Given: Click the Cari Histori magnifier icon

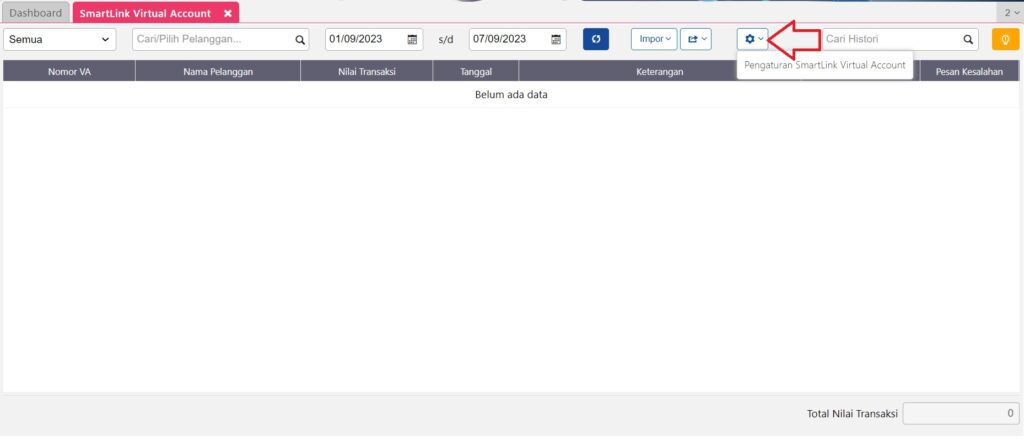Looking at the screenshot, I should pyautogui.click(x=968, y=40).
